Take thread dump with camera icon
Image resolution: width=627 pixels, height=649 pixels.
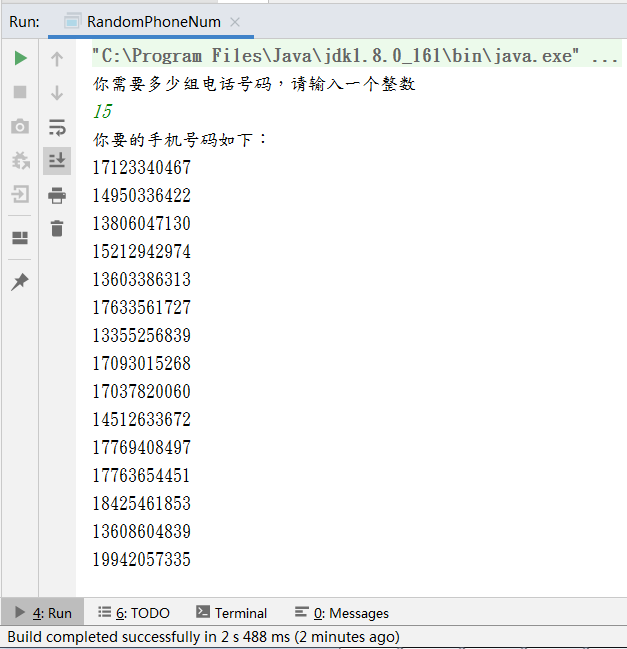(x=20, y=126)
